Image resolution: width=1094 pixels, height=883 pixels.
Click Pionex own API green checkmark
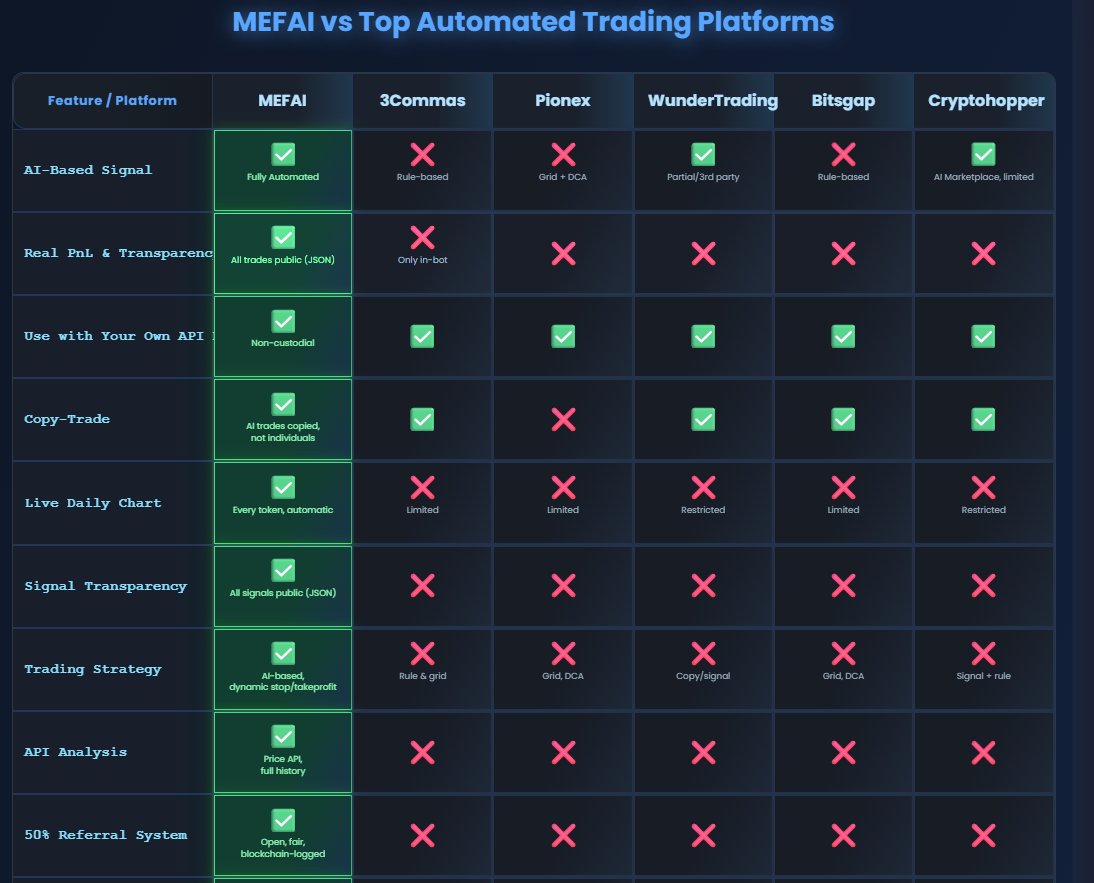tap(563, 336)
